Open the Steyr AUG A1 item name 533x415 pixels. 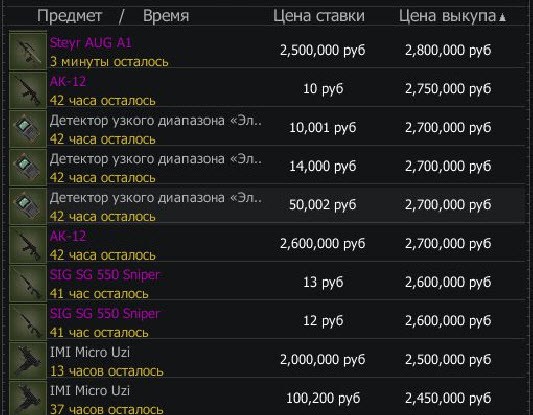tap(90, 42)
